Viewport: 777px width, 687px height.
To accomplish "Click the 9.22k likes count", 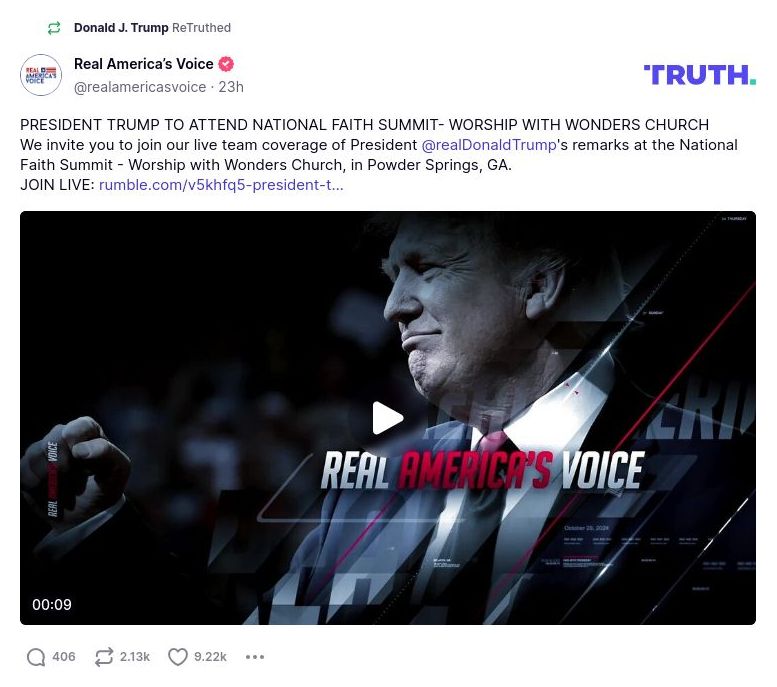I will (x=210, y=657).
